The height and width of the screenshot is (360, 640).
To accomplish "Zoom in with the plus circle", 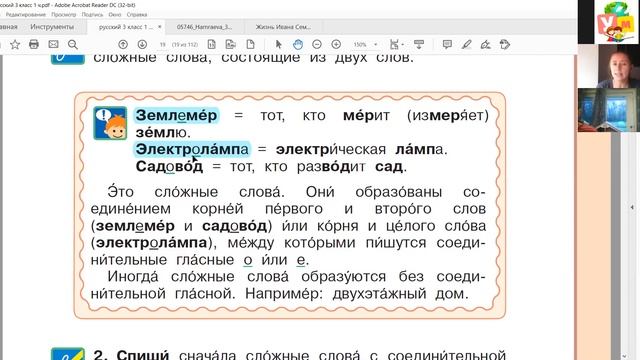I will click(336, 44).
